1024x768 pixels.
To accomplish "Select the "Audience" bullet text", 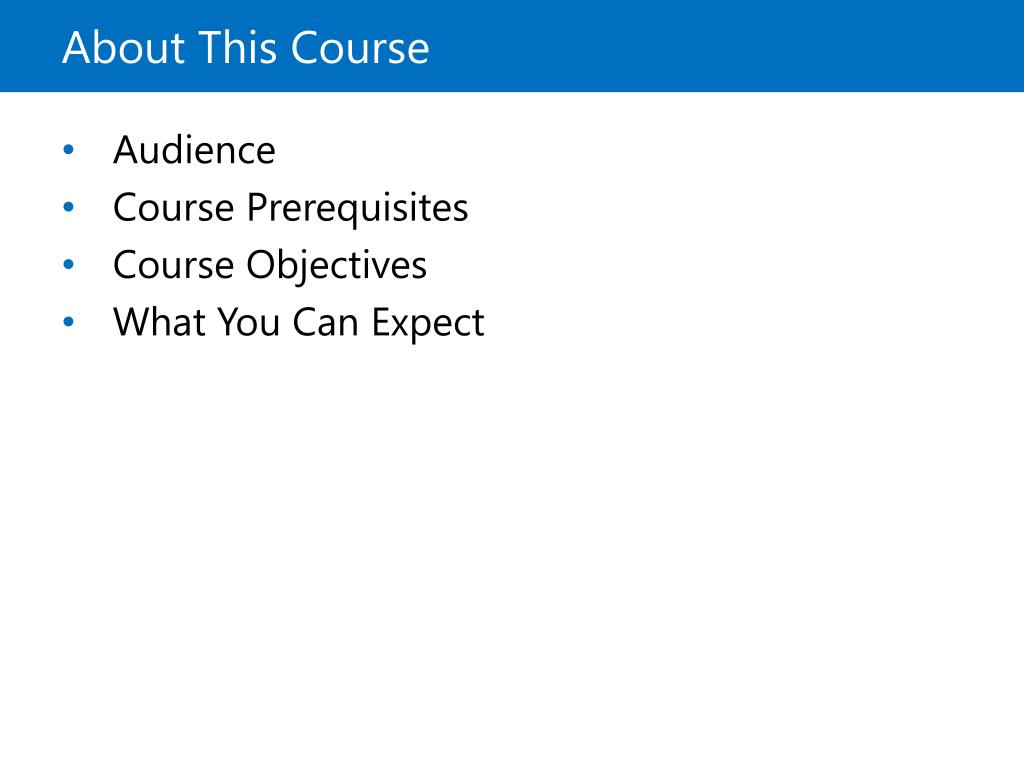I will point(194,150).
